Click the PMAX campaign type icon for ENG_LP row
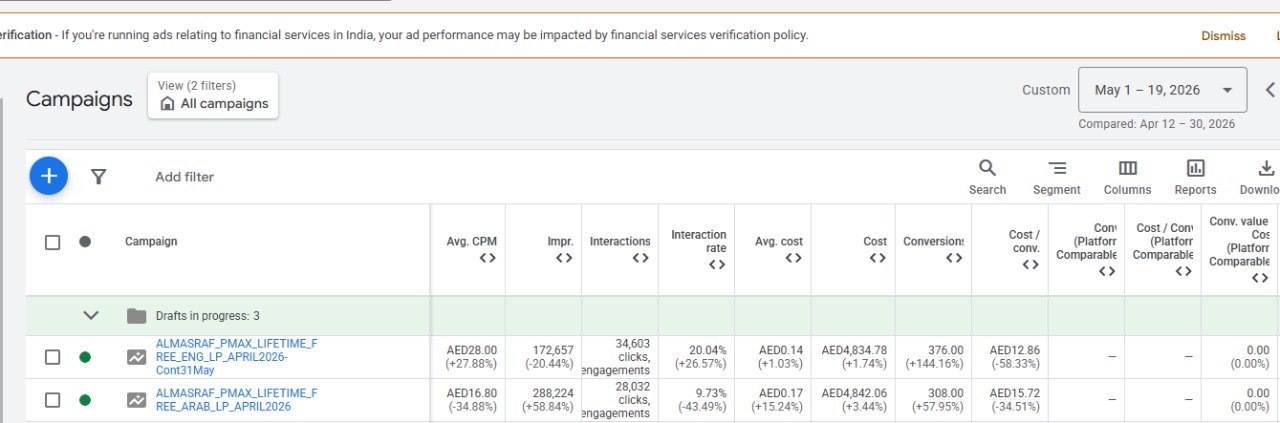1280x423 pixels. click(x=137, y=357)
